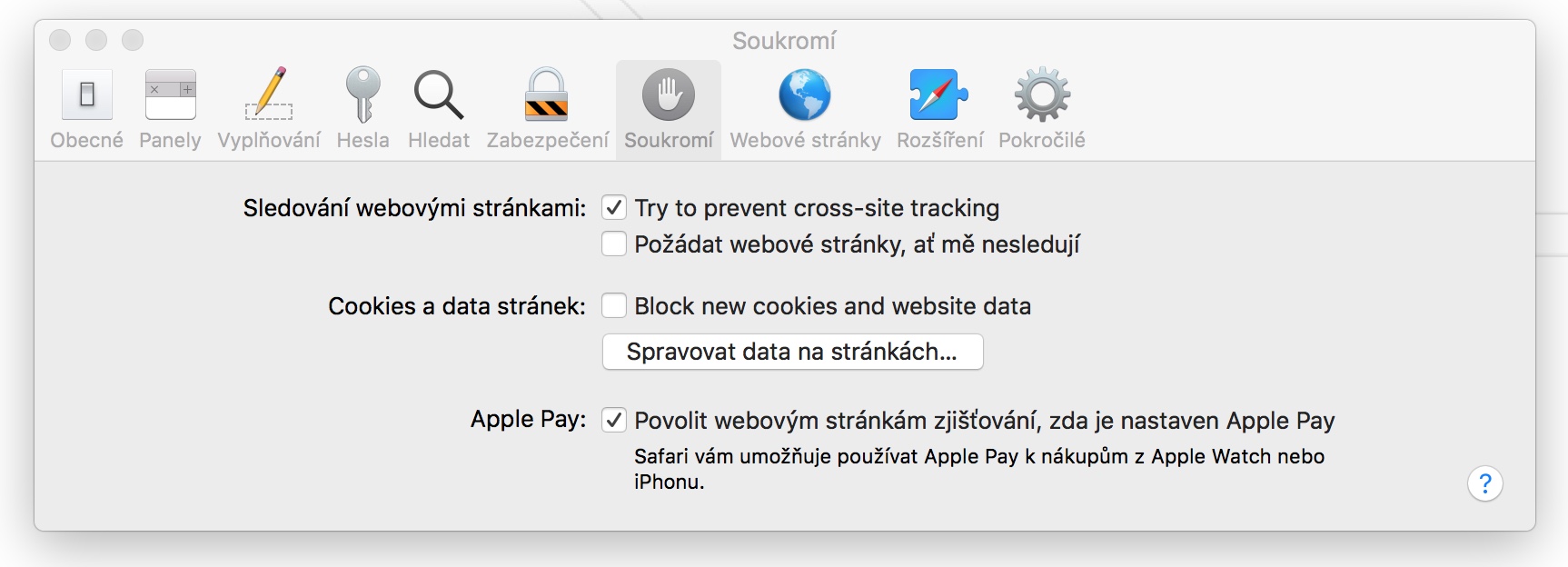Click the Try to prevent cross-site tracking label
The height and width of the screenshot is (567, 1568).
coord(816,208)
